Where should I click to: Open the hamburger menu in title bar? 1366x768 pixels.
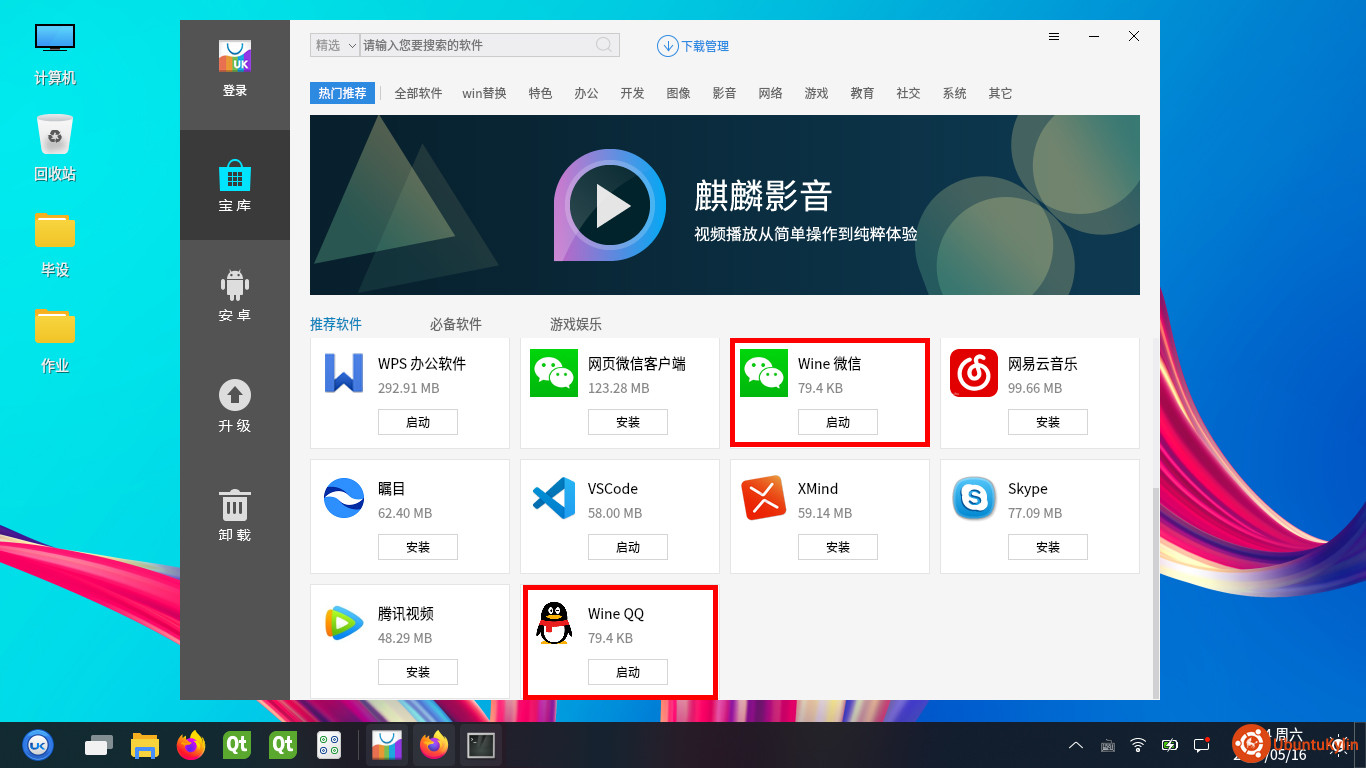[x=1054, y=36]
